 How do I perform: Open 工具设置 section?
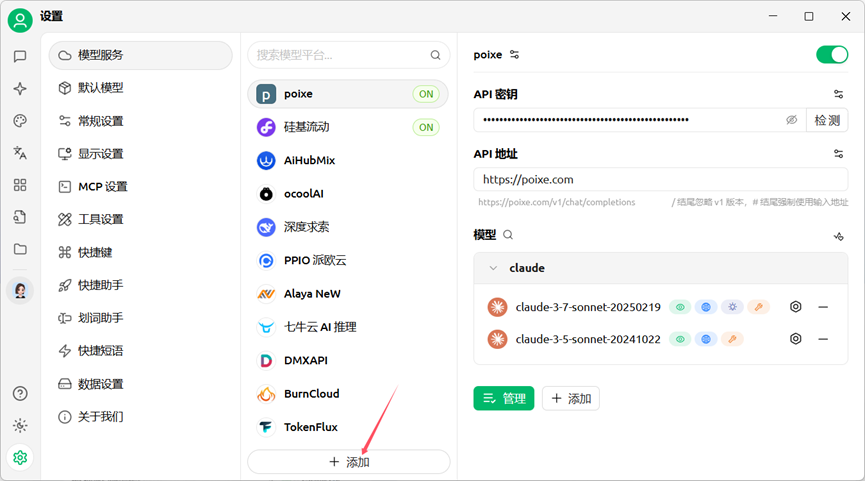(x=141, y=219)
